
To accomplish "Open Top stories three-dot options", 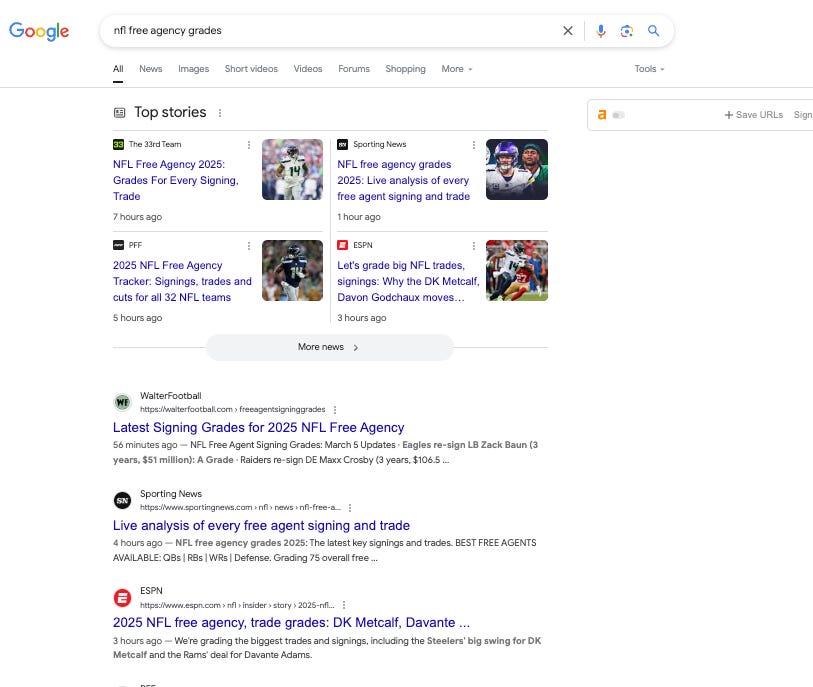I will tap(220, 113).
